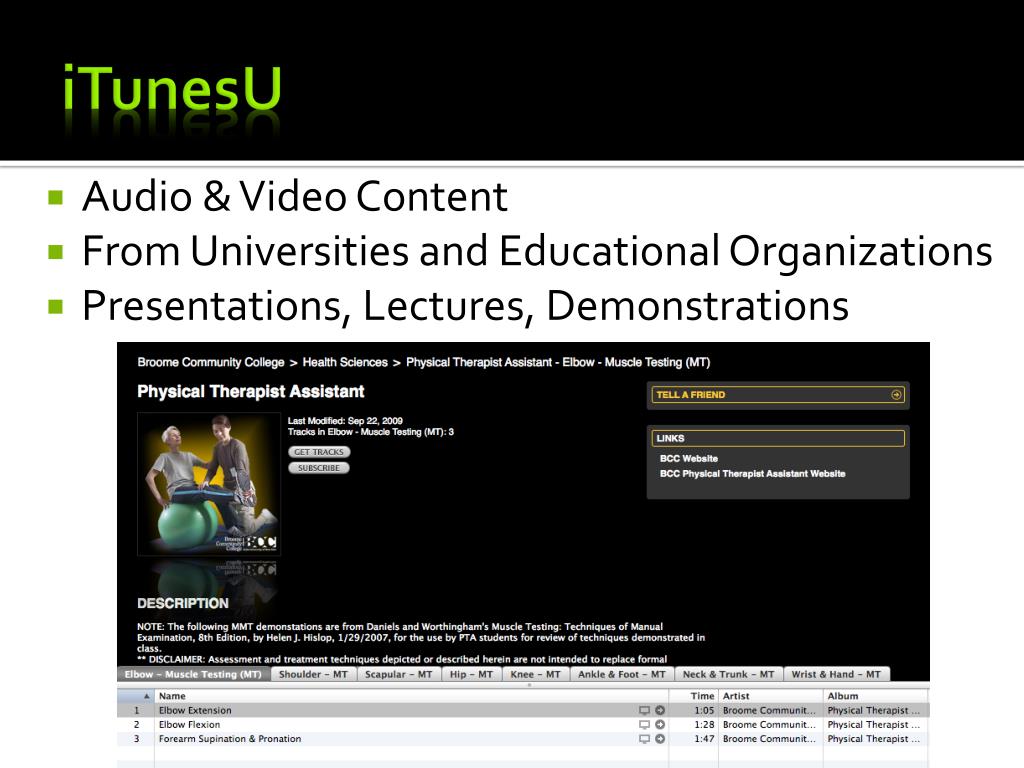1024x768 pixels.
Task: Click the Physical Therapist Assistant page title
Action: coord(251,392)
